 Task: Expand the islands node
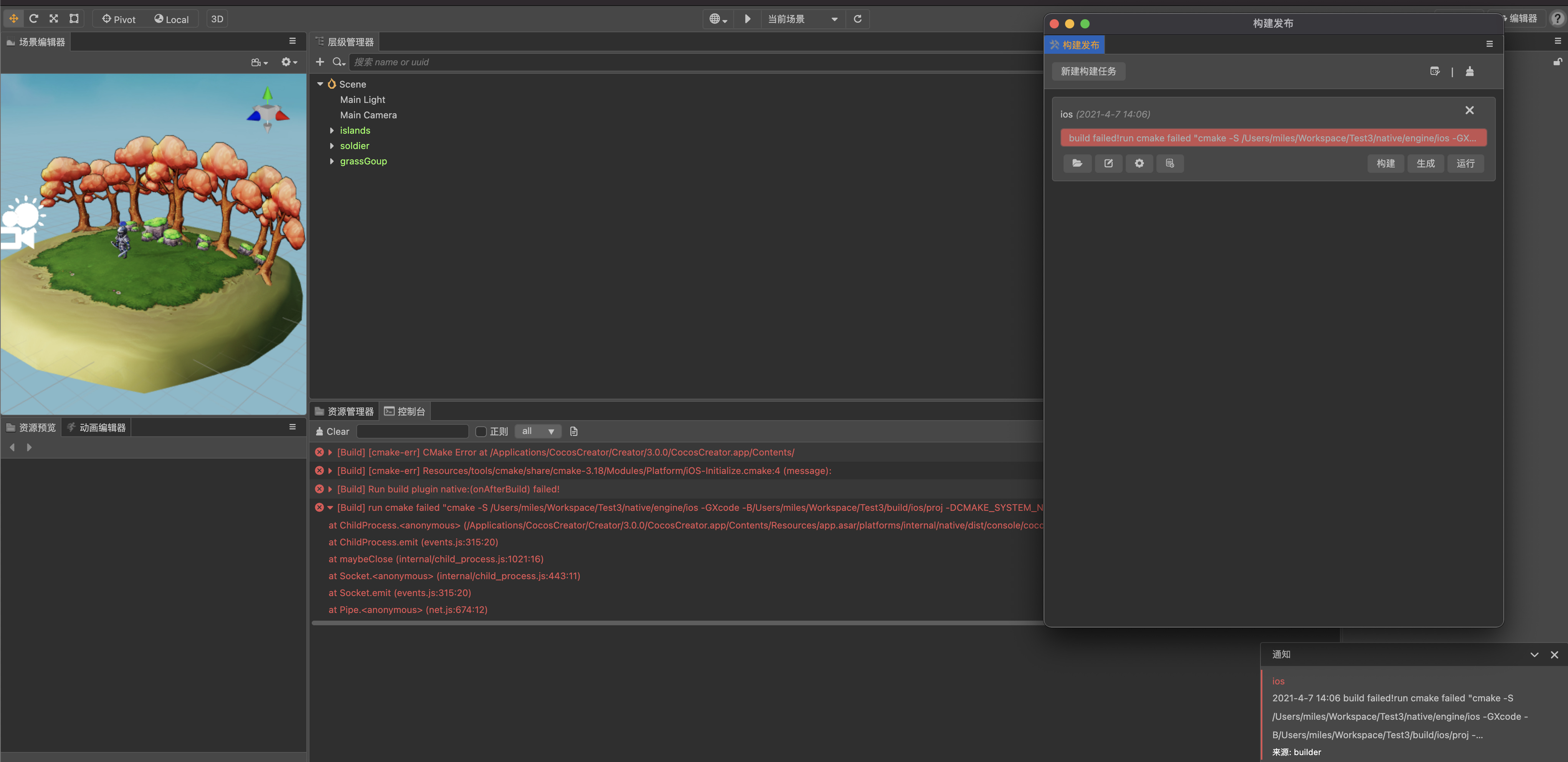click(x=332, y=130)
